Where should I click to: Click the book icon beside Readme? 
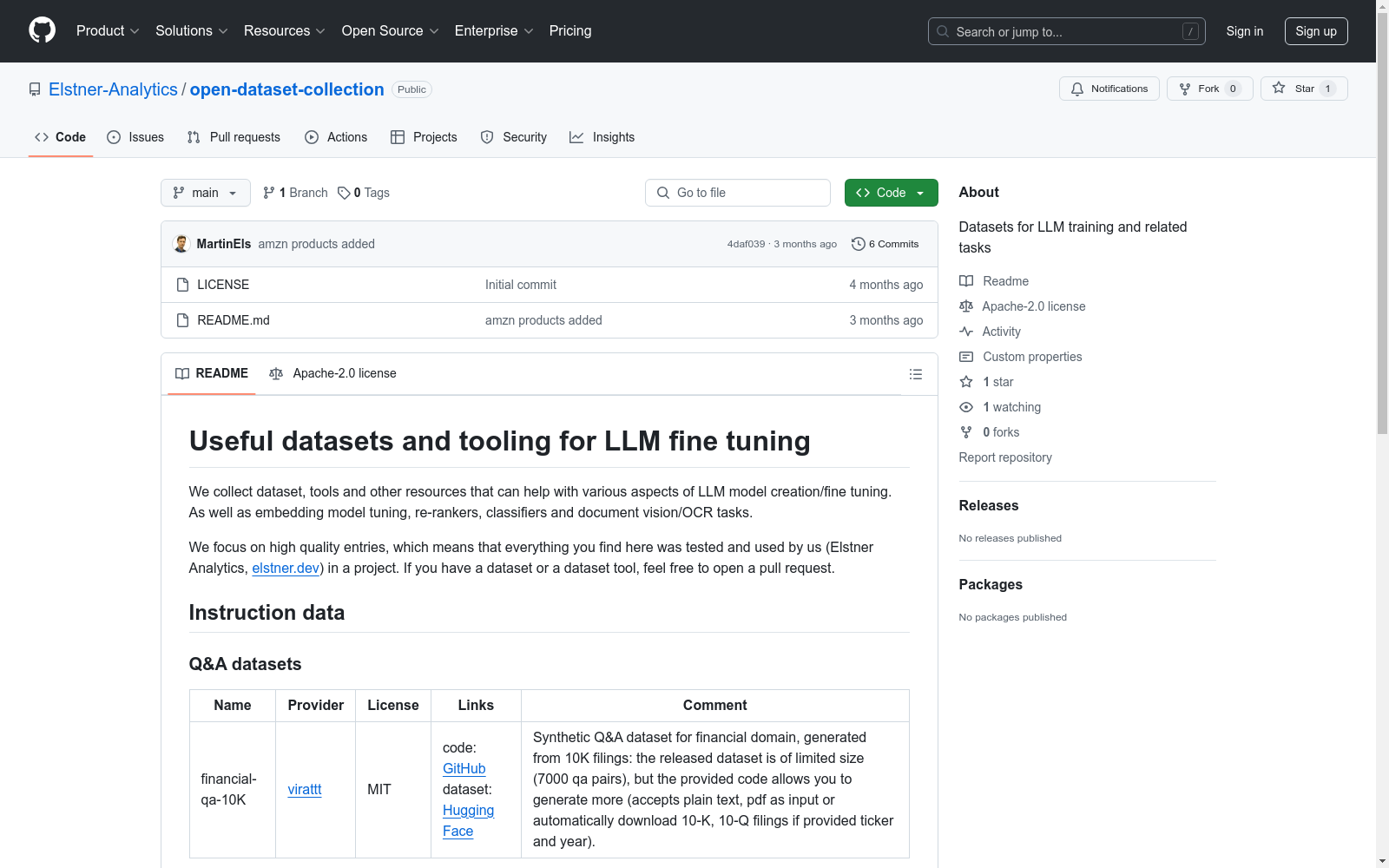coord(966,281)
